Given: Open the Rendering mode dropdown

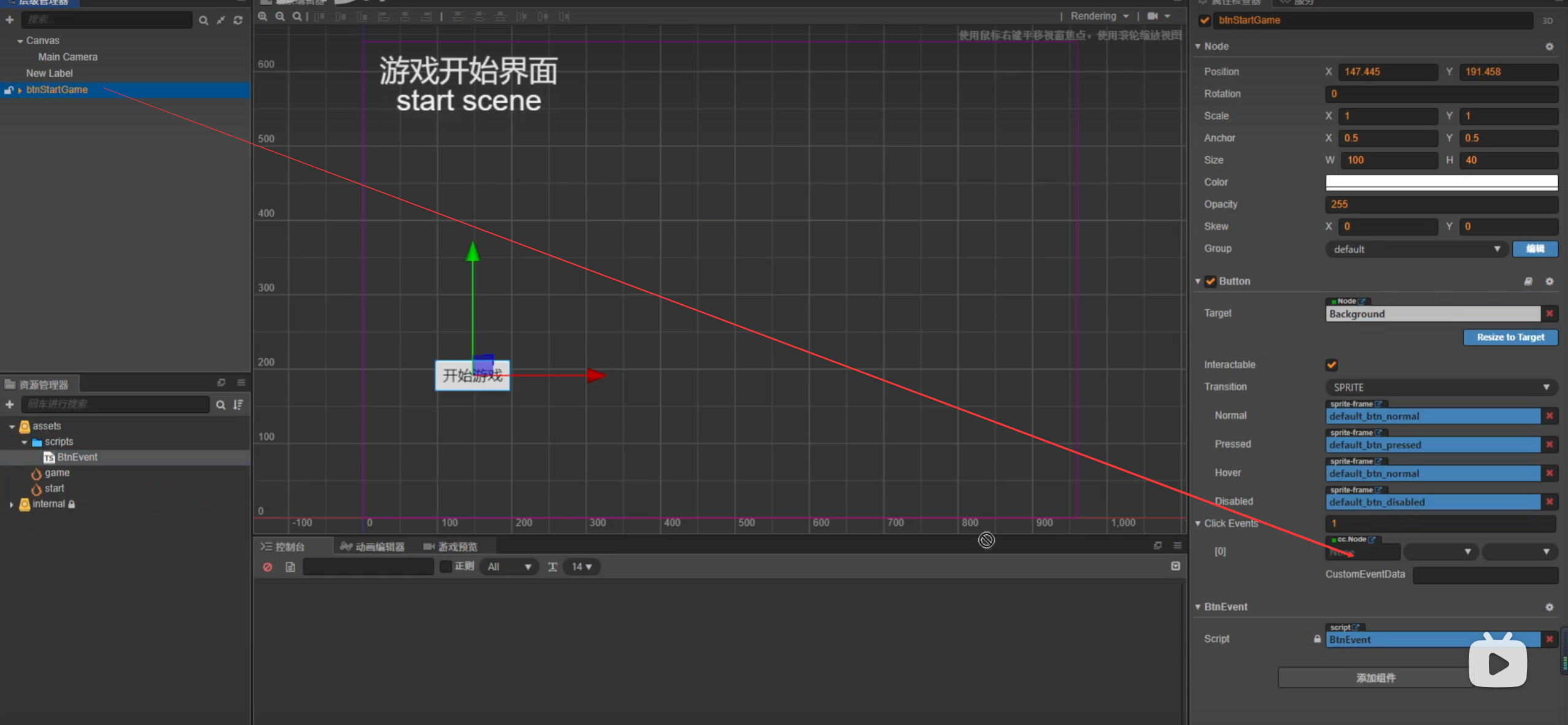Looking at the screenshot, I should (x=1100, y=17).
